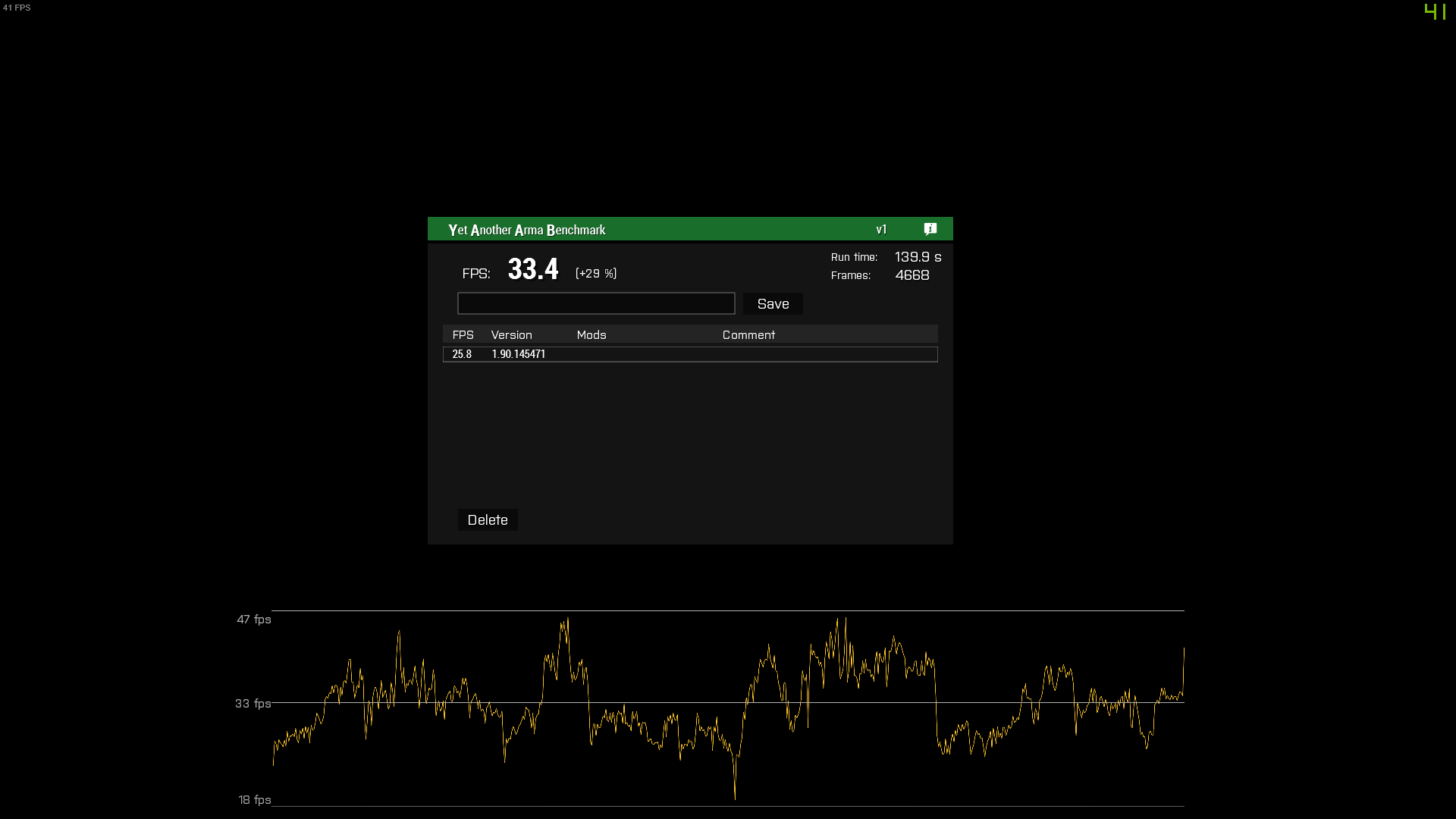Click the 18 fps graph axis label
The image size is (1456, 819).
[x=254, y=800]
